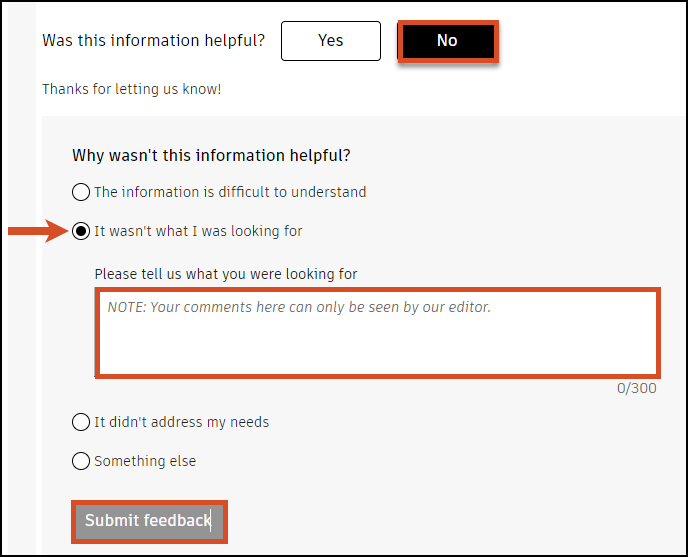Click the 'Please tell us what you were looking for' label
The height and width of the screenshot is (557, 688).
click(x=226, y=274)
